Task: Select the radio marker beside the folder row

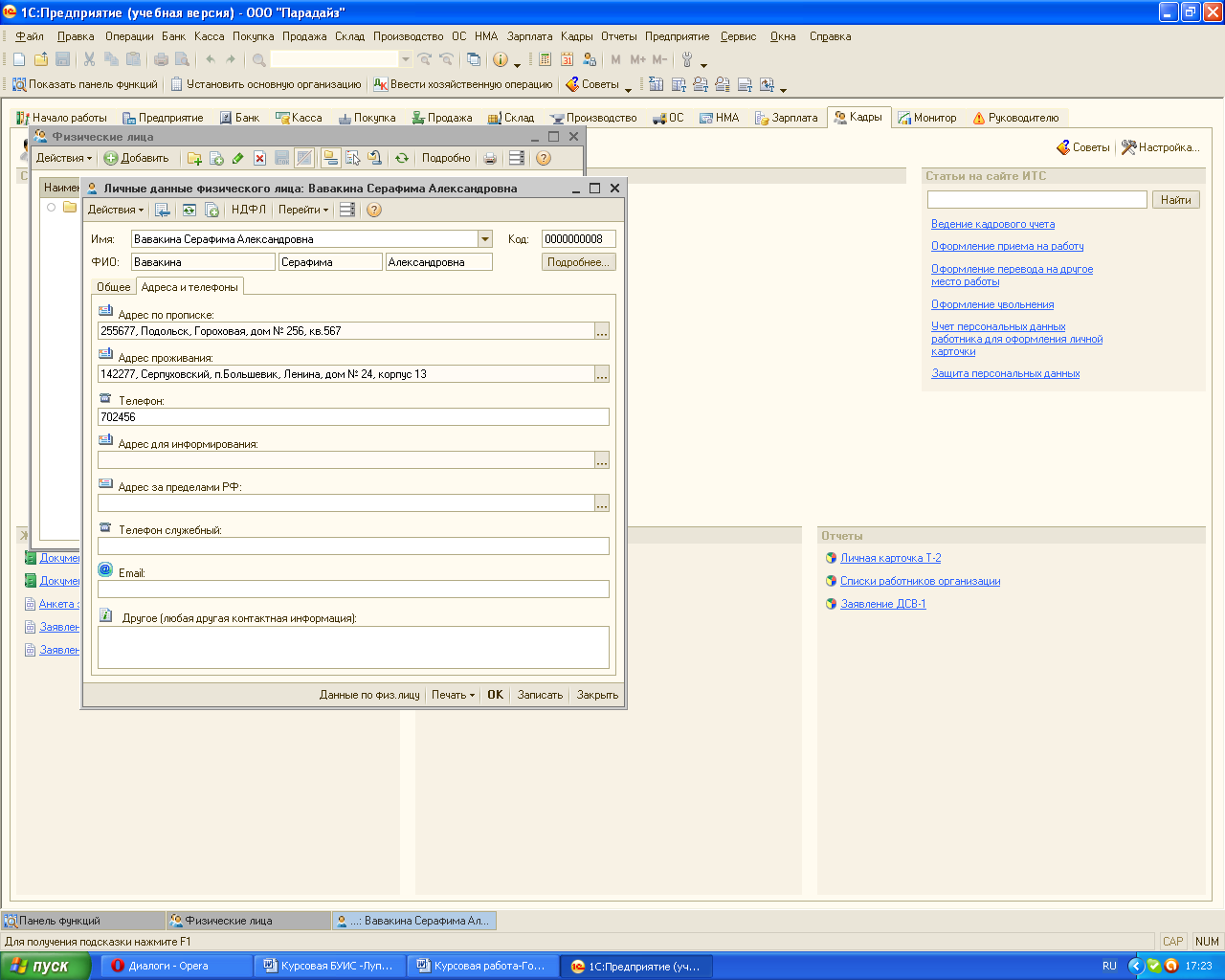Action: (52, 207)
